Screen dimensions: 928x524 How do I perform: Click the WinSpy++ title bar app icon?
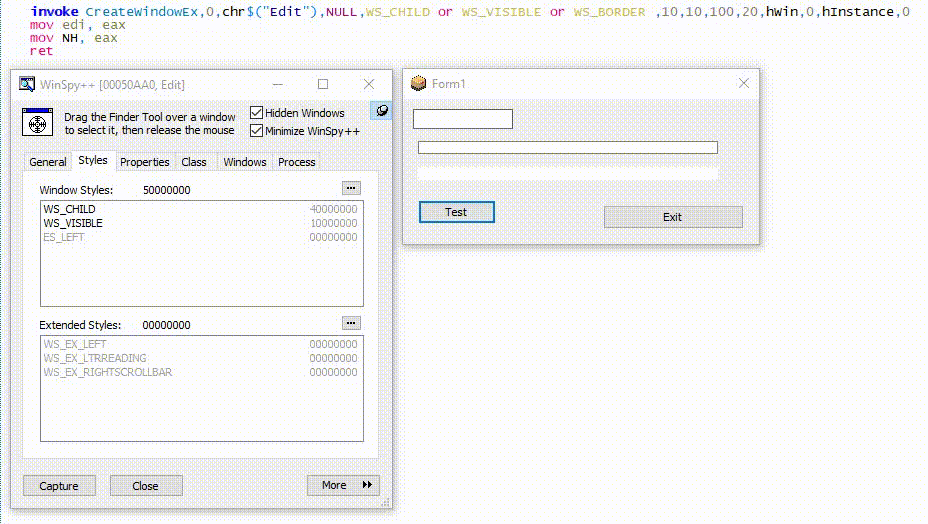(27, 85)
